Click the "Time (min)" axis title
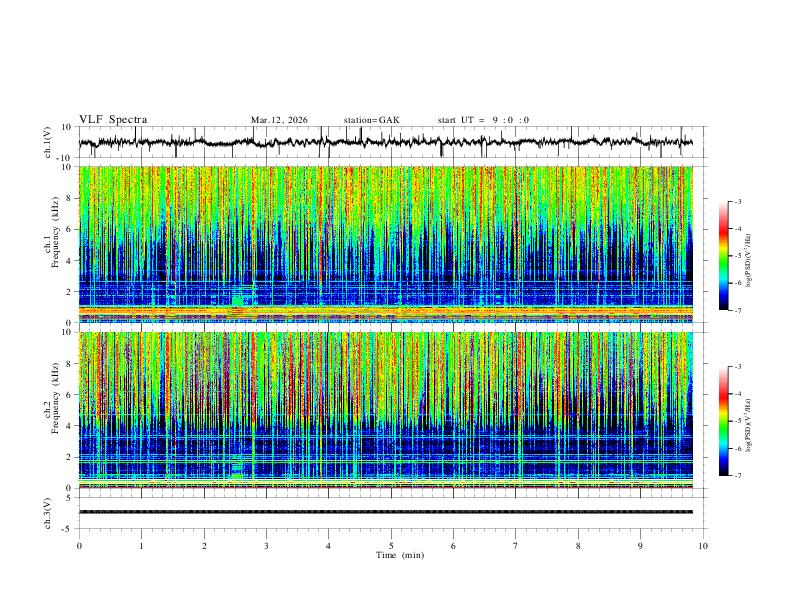 click(400, 555)
